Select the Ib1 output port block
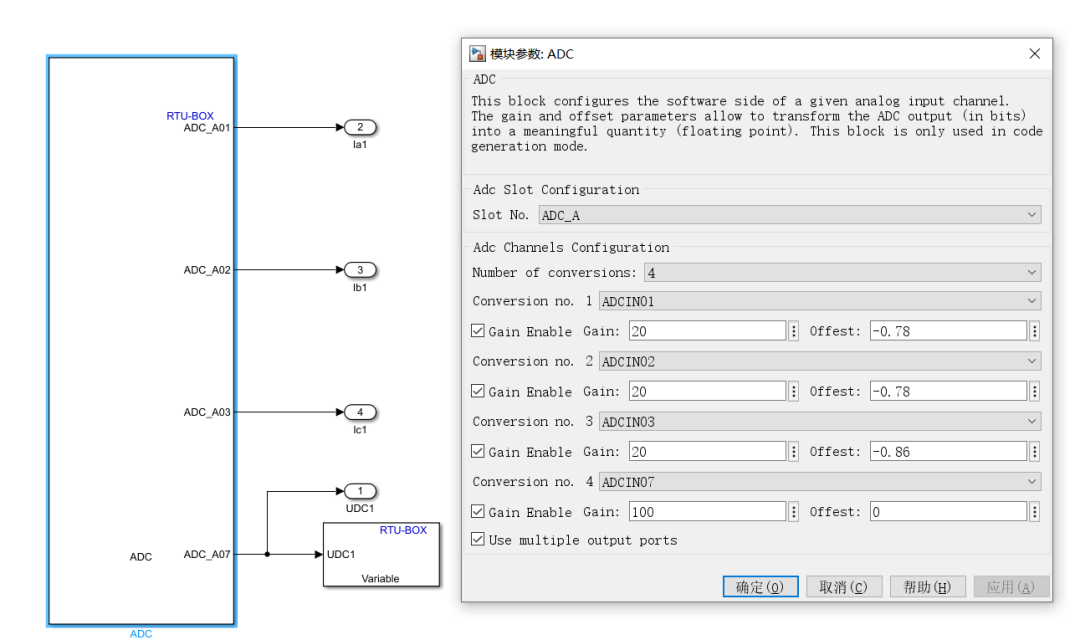The image size is (1080, 640). pos(360,270)
